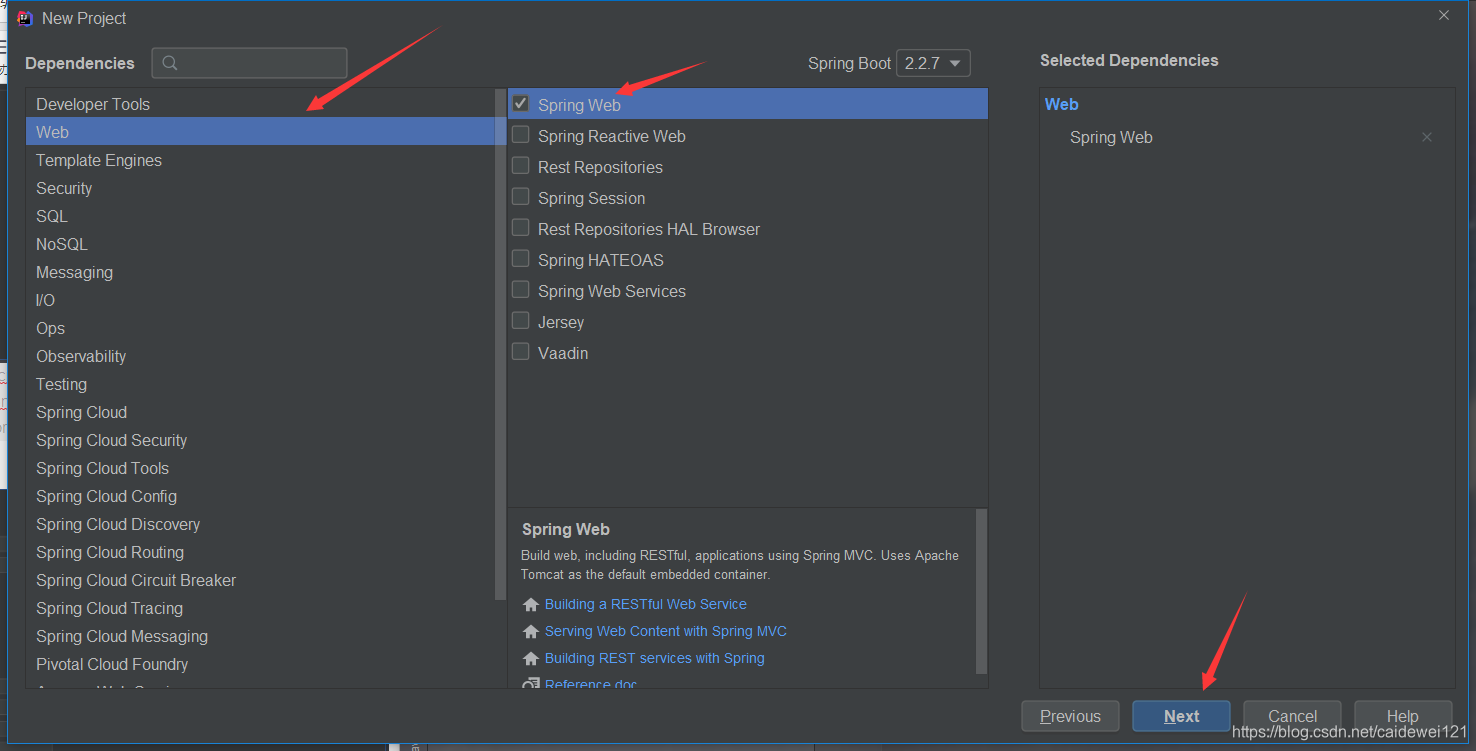
Task: Click the Reference doc icon
Action: (x=531, y=684)
